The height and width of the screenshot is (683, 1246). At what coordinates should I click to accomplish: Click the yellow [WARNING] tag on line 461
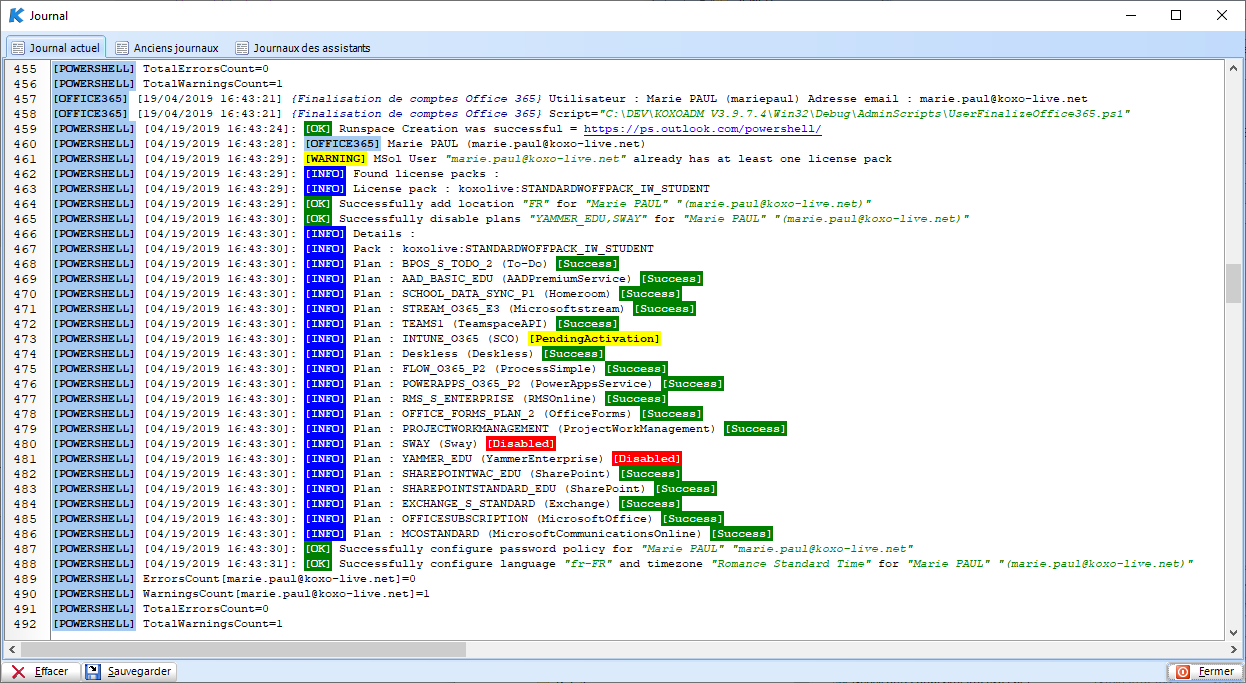[335, 159]
